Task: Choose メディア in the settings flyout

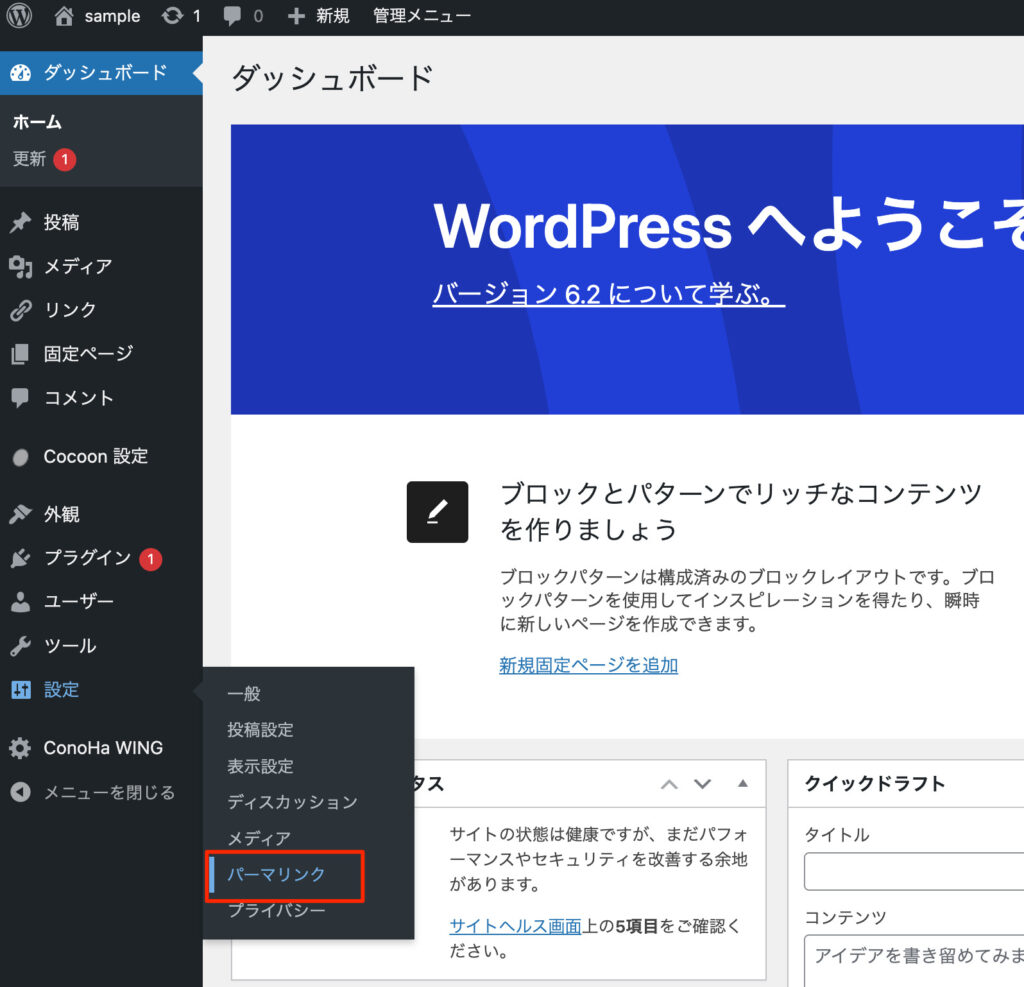Action: (x=259, y=838)
